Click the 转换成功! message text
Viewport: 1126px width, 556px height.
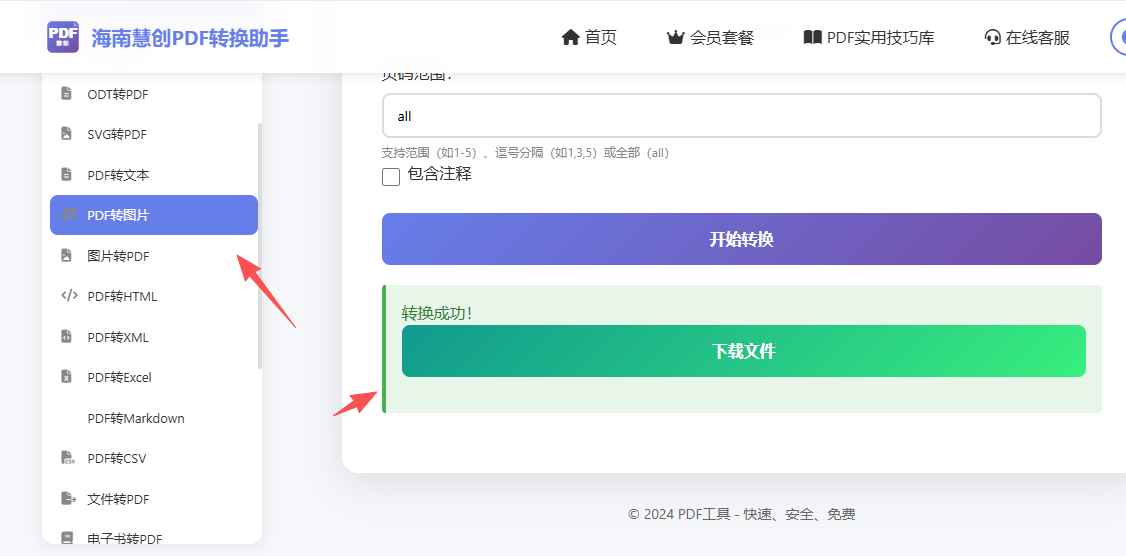tap(437, 313)
